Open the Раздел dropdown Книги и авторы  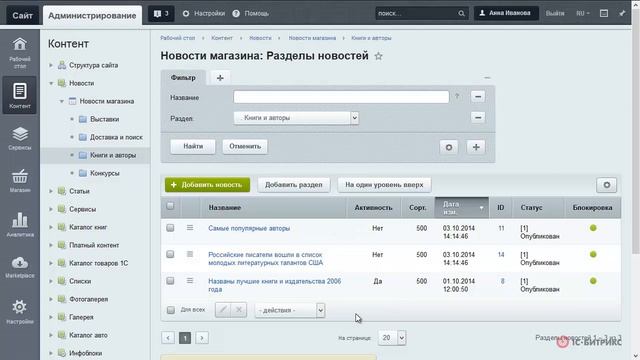pos(296,118)
